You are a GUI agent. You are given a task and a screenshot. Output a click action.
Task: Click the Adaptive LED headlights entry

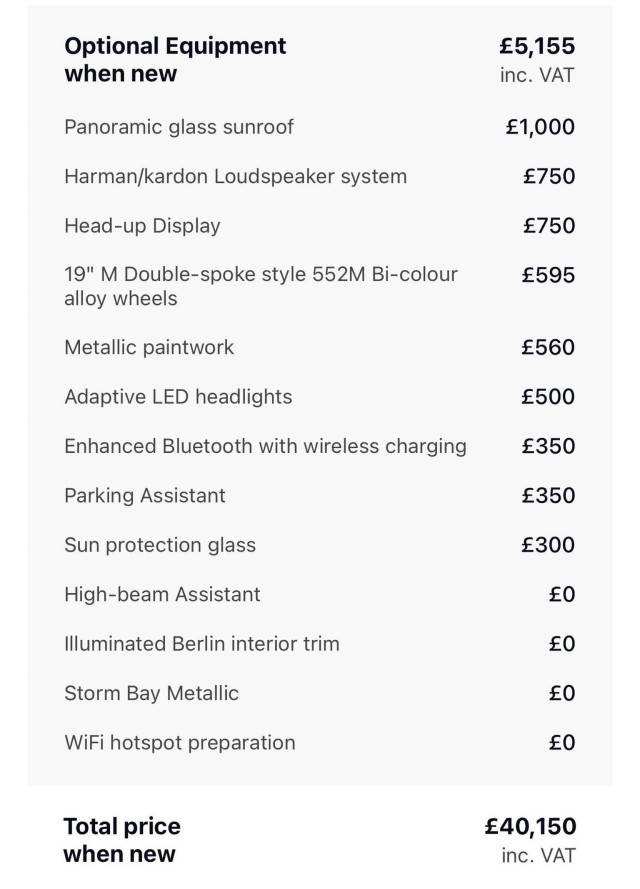179,396
